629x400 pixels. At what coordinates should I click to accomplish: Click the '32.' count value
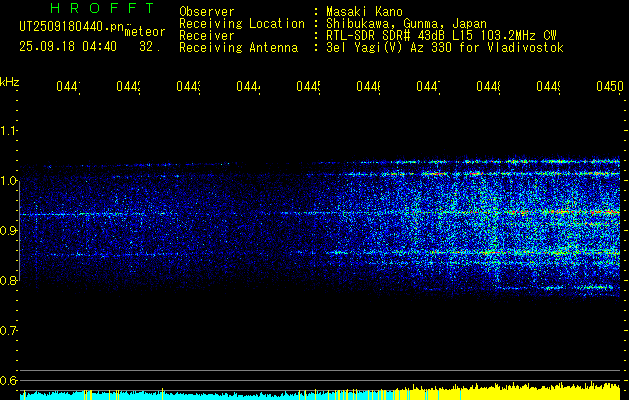tap(150, 47)
